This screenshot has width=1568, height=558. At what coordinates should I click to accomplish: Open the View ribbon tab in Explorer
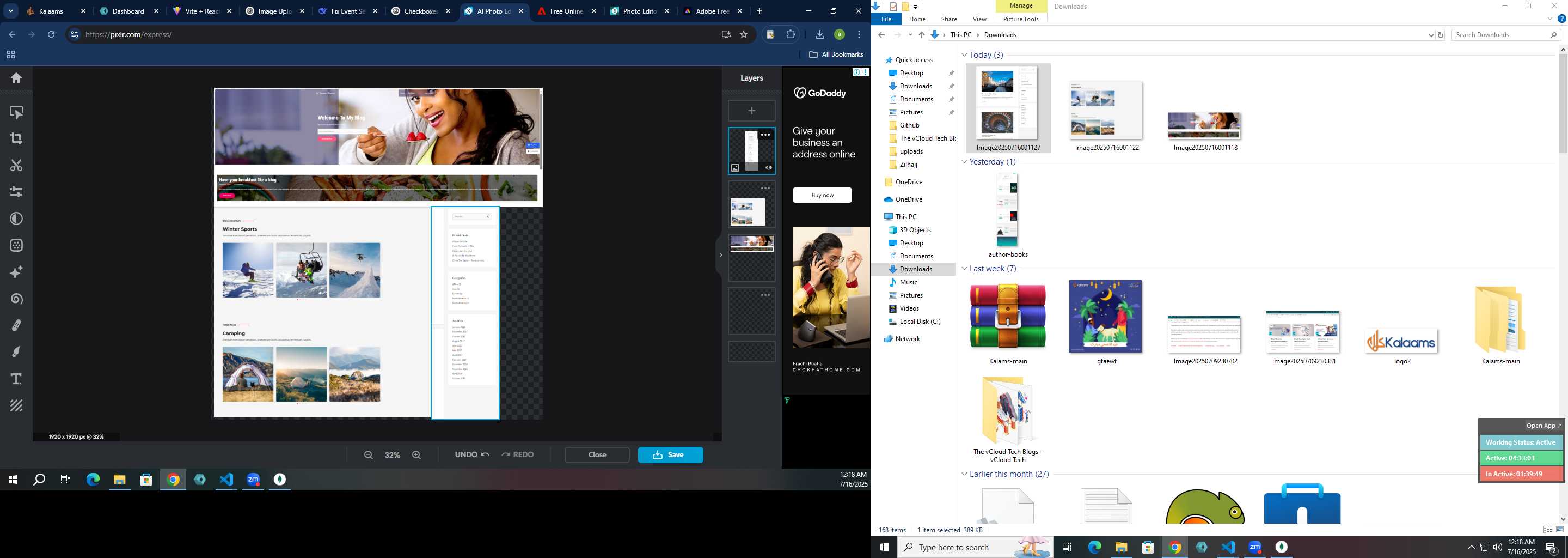point(979,19)
